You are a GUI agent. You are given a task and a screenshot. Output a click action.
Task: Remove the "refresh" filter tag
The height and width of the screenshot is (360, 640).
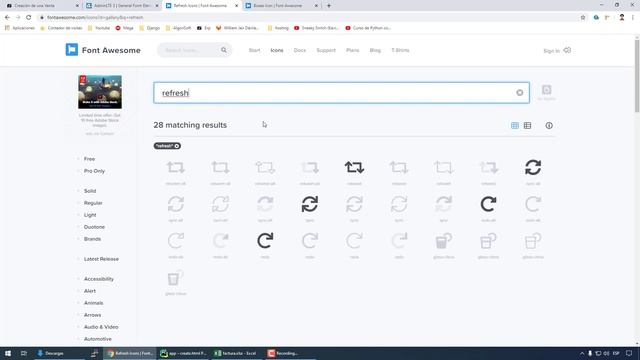[x=176, y=146]
